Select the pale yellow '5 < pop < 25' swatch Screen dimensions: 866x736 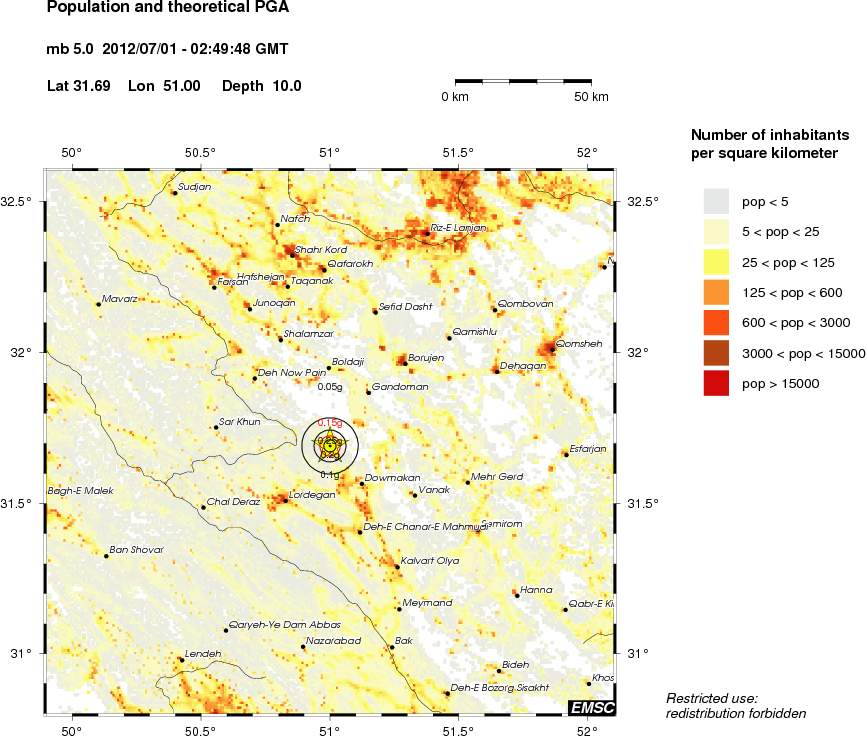716,232
